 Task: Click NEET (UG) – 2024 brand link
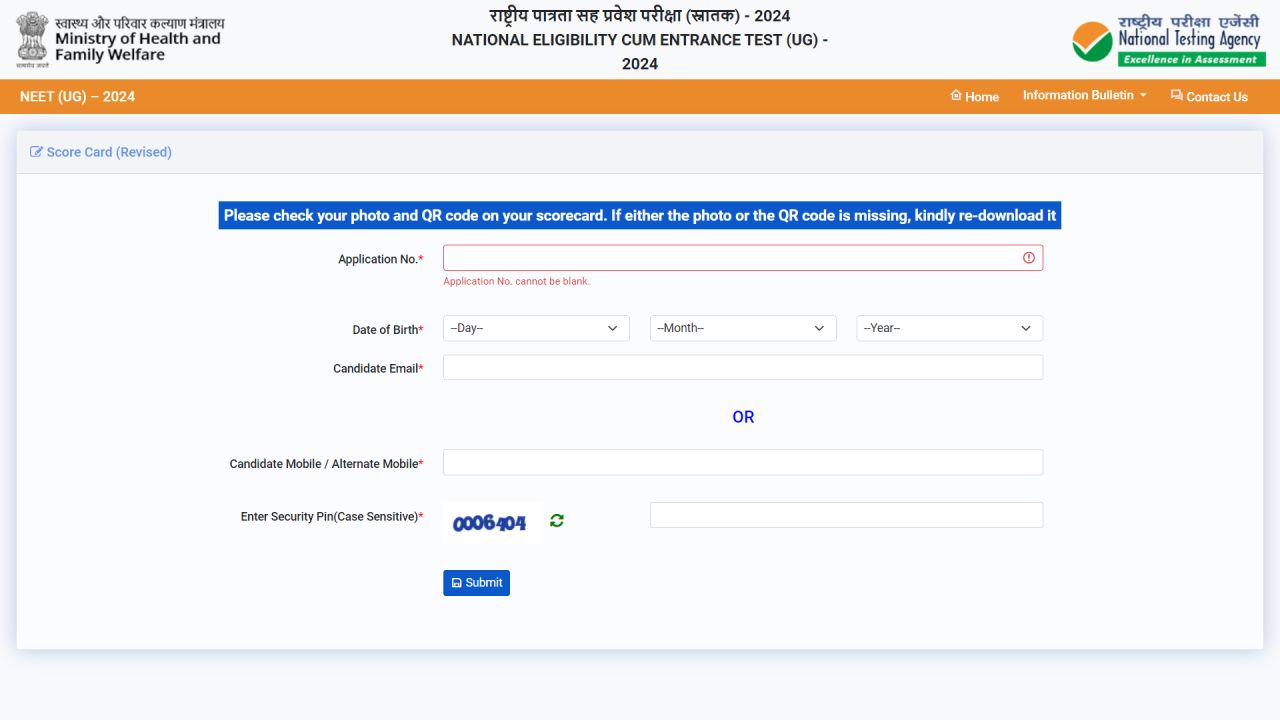click(77, 96)
